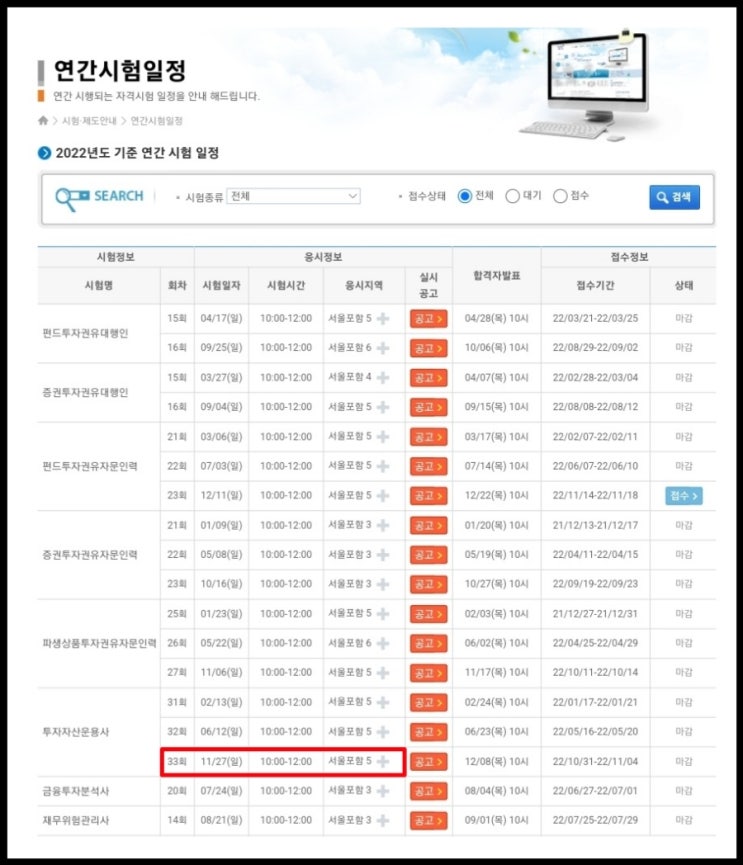The height and width of the screenshot is (865, 743).
Task: Expand 서울포함 5 plus for 02/13 exam
Action: tap(383, 702)
